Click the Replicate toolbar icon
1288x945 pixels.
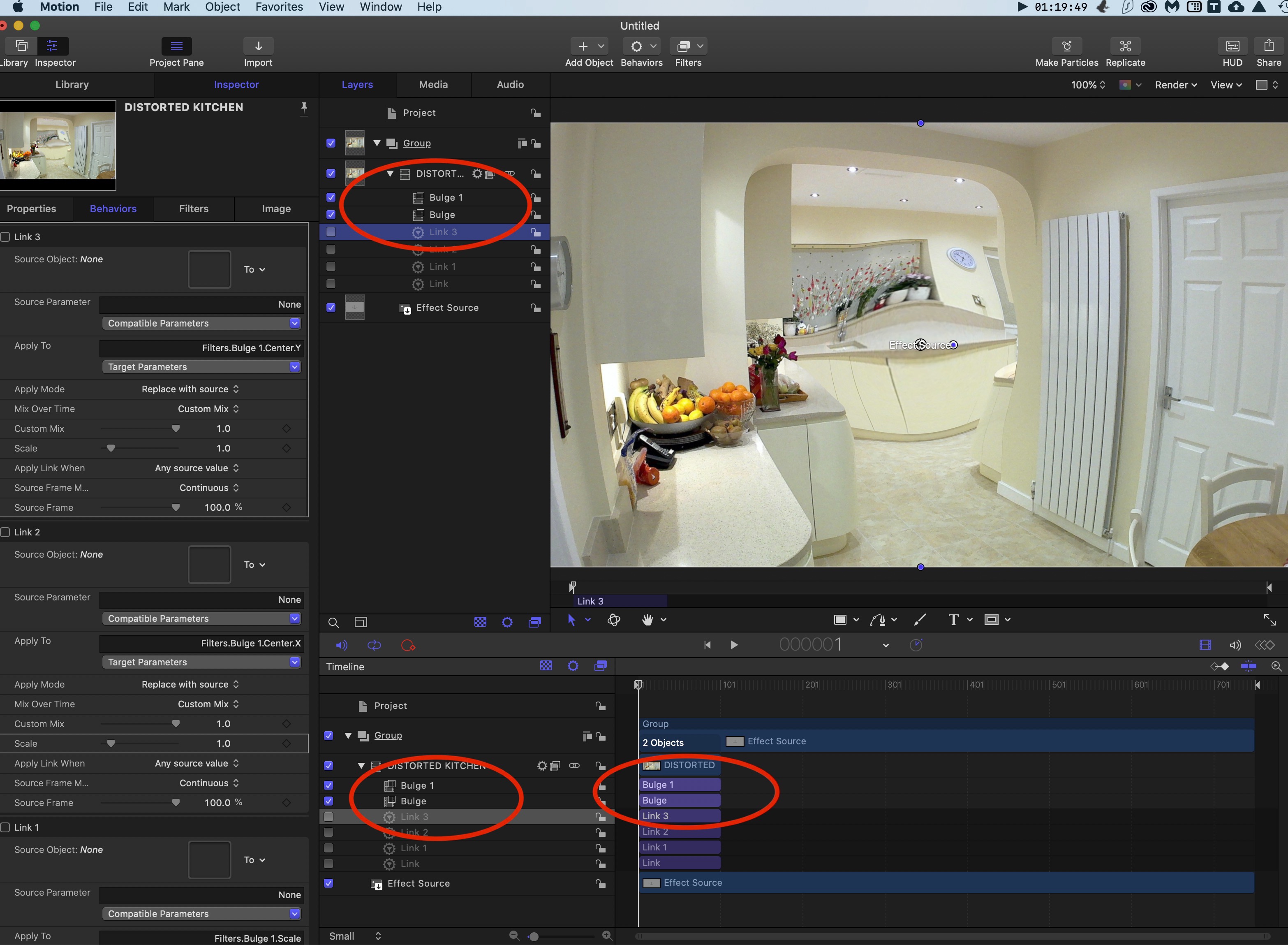tap(1125, 46)
